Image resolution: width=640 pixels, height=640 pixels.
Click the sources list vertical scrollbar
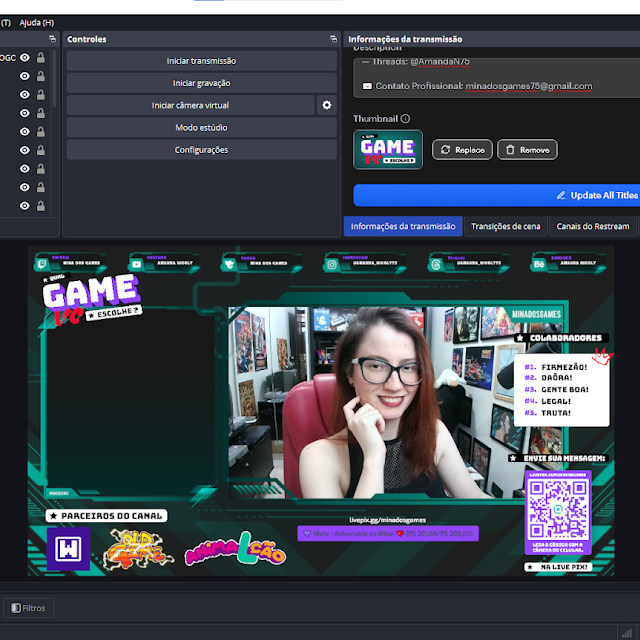coord(54,79)
